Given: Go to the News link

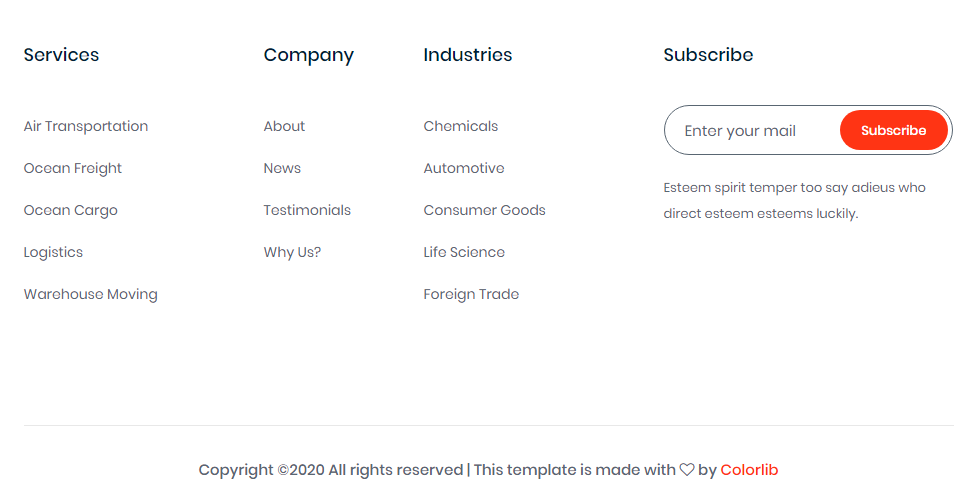Looking at the screenshot, I should (283, 168).
